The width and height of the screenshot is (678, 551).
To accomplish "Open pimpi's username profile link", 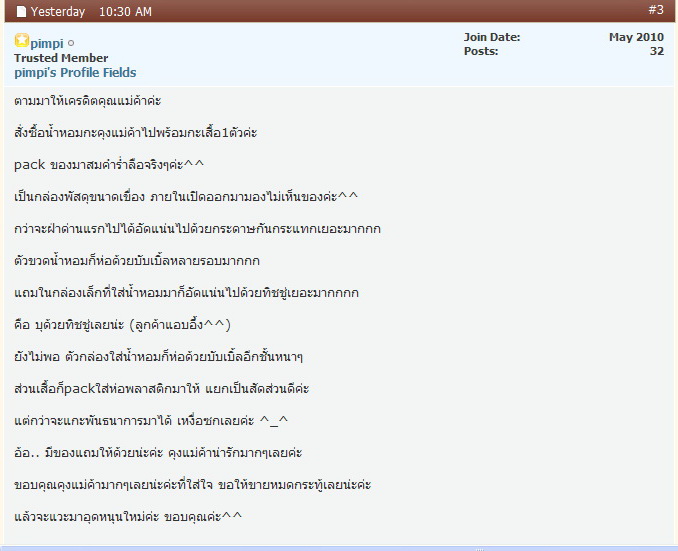I will click(46, 43).
